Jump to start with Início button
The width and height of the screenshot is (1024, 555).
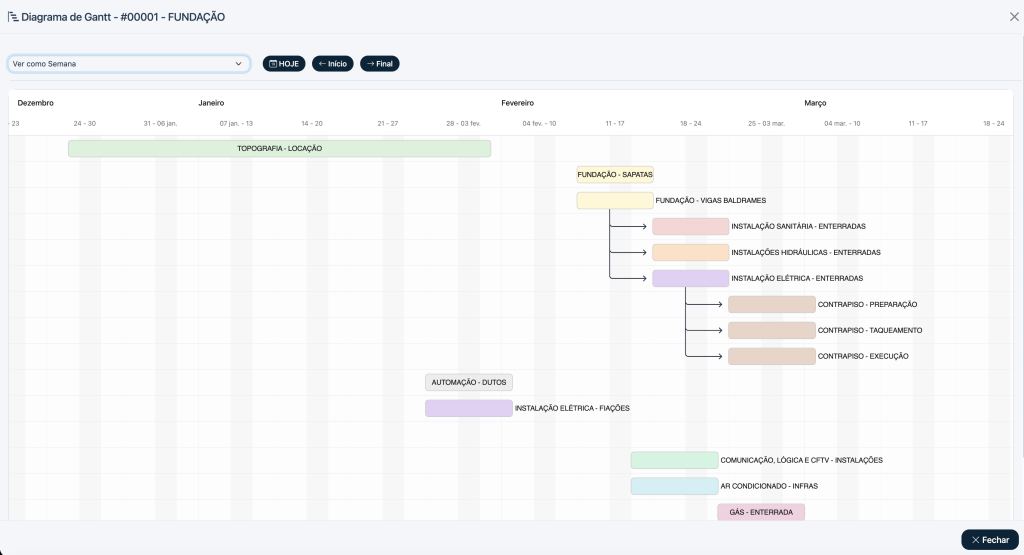(332, 63)
